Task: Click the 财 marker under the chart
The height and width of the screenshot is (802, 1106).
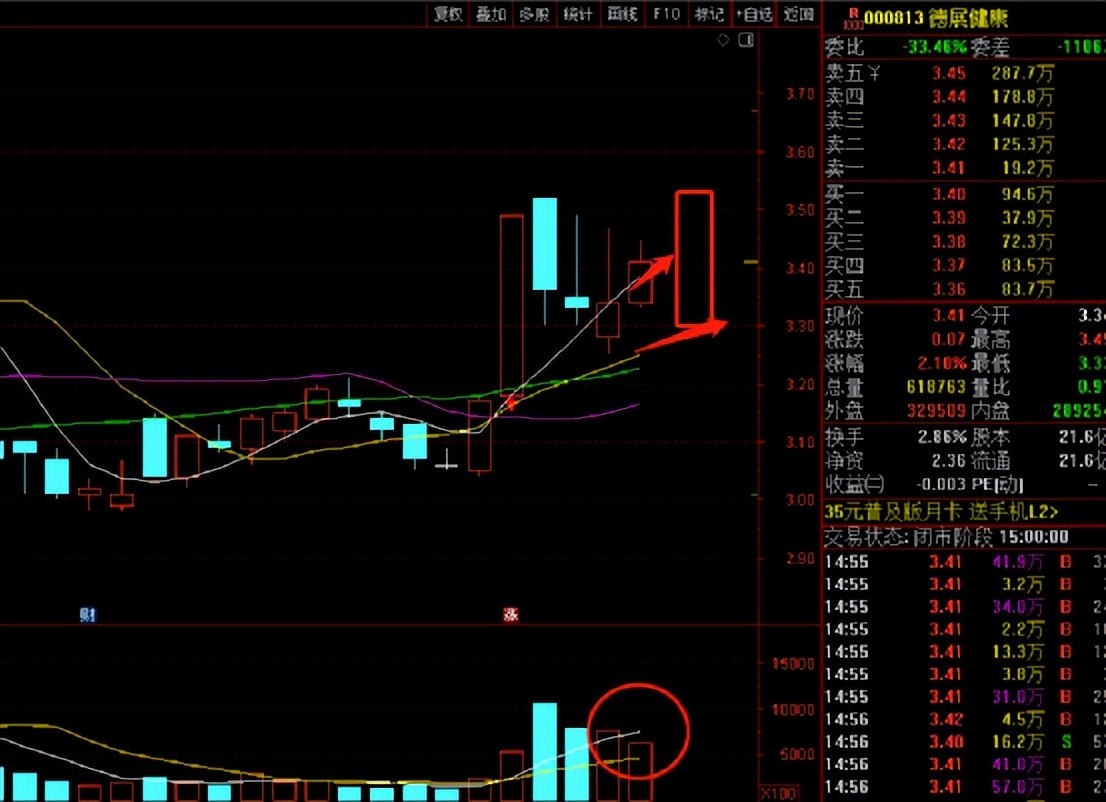Action: (x=87, y=615)
